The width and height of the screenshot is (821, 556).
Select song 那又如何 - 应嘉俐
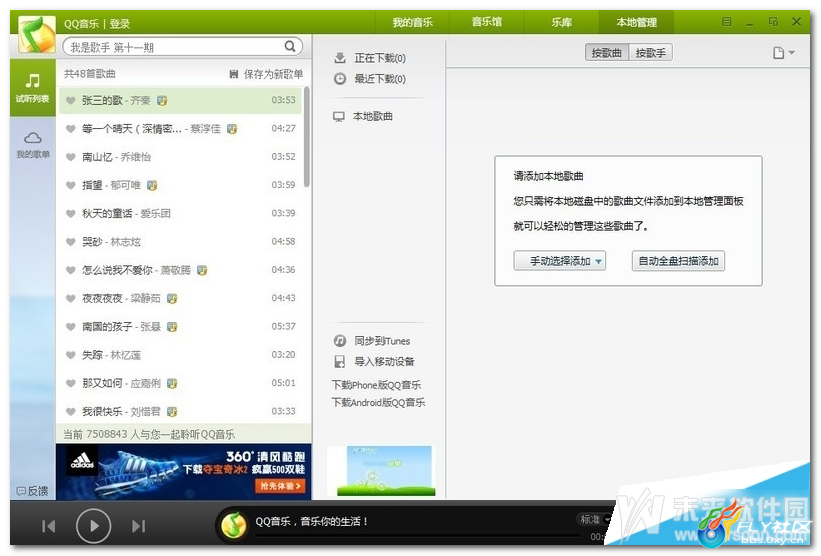(x=180, y=383)
